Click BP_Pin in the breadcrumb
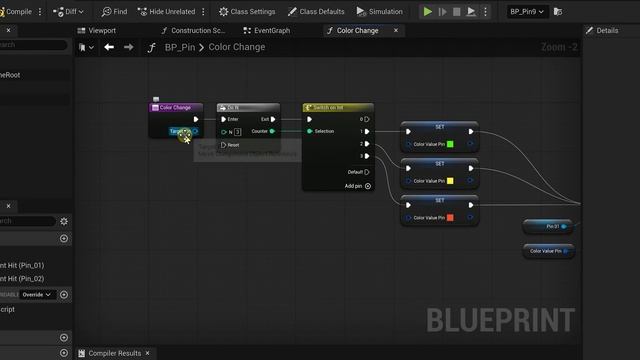Screen dimensions: 640x360 coord(180,47)
